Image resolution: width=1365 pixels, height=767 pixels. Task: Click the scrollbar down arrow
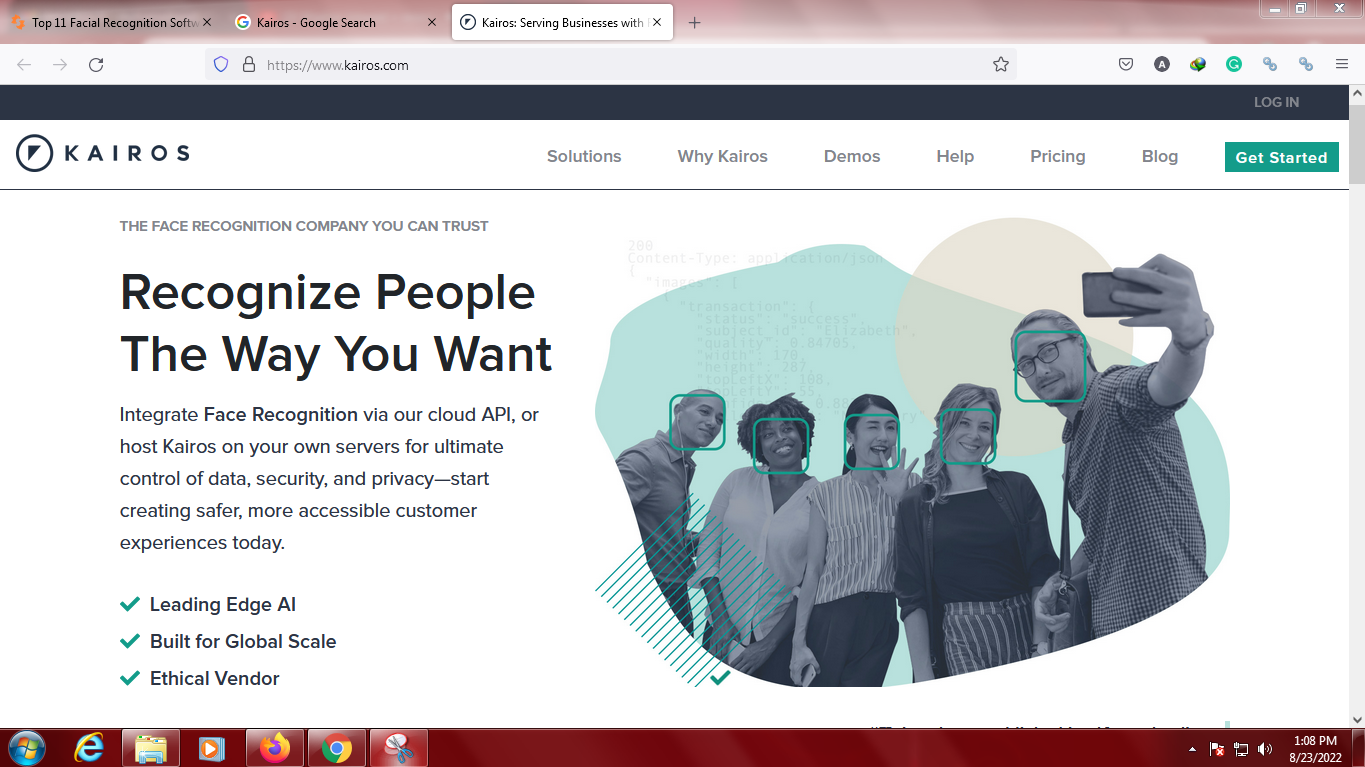coord(1357,719)
